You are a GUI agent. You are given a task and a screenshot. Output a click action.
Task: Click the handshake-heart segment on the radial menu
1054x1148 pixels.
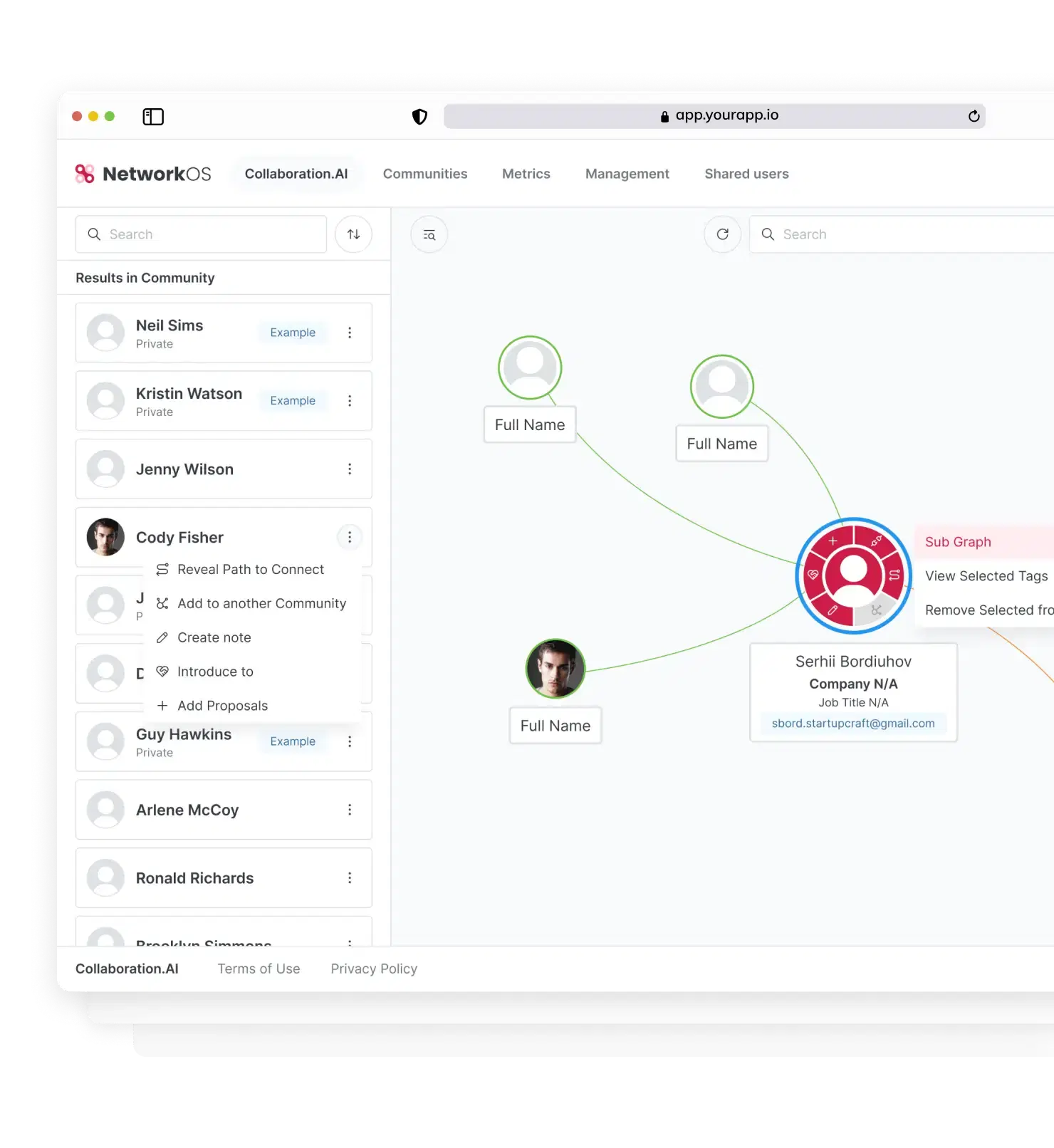[x=813, y=575]
